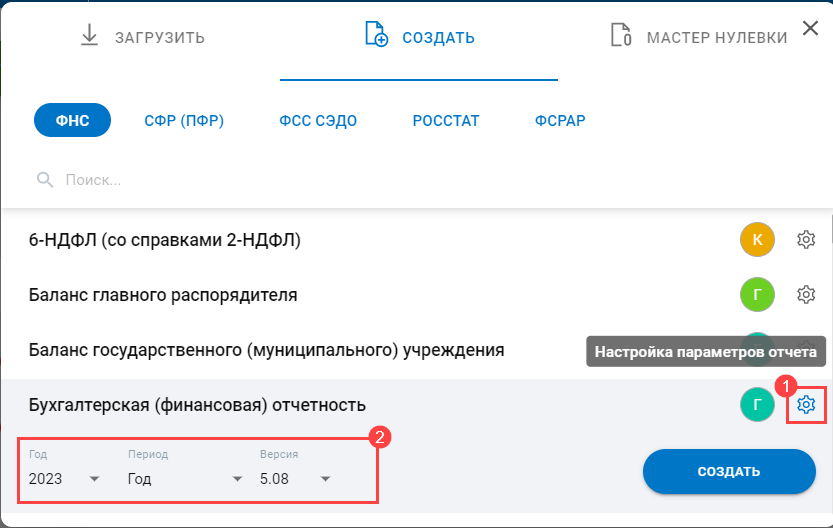Click teal Г badge on Бухгалтерская отчетность row

click(757, 404)
